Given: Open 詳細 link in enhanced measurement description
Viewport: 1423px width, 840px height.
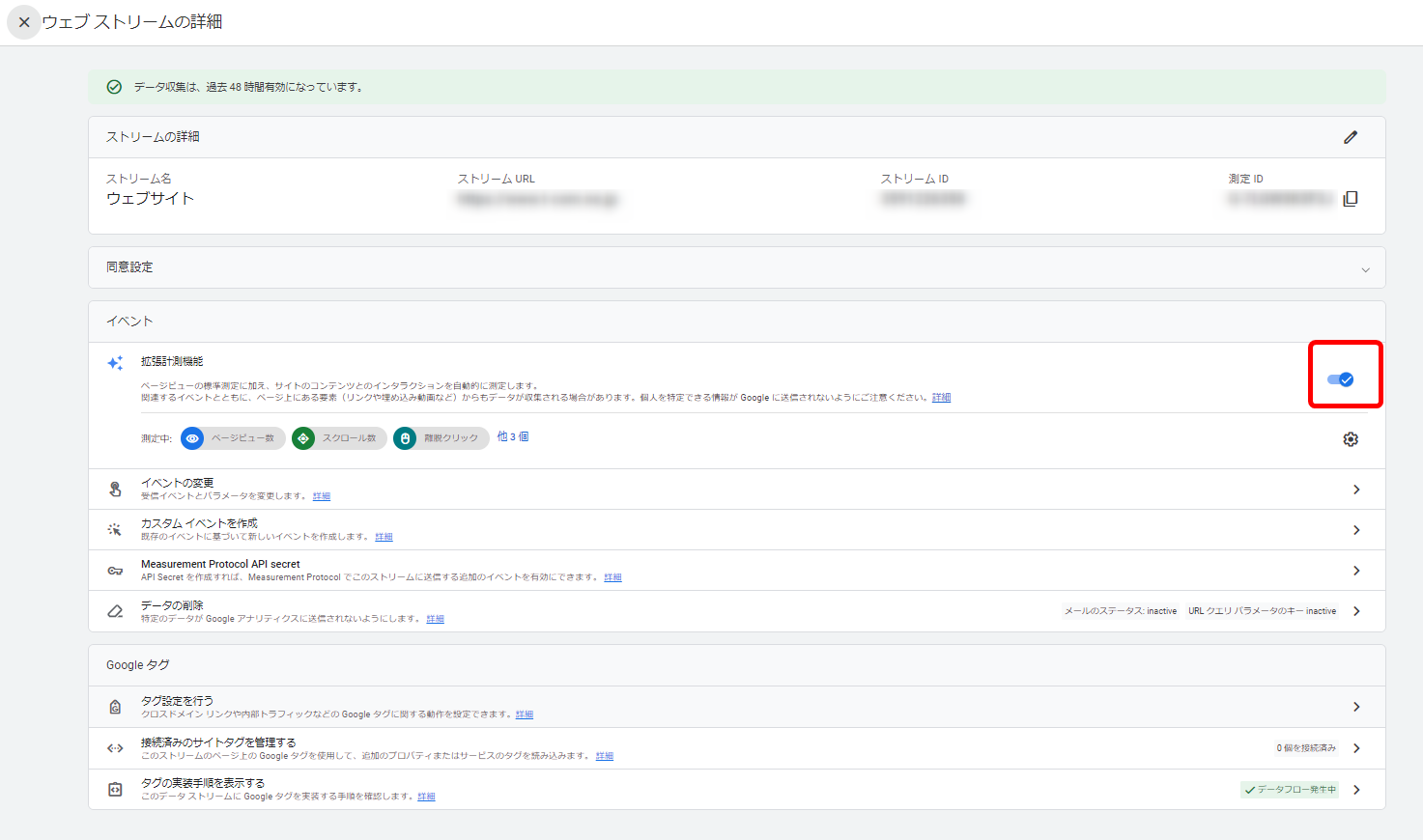Looking at the screenshot, I should 941,398.
